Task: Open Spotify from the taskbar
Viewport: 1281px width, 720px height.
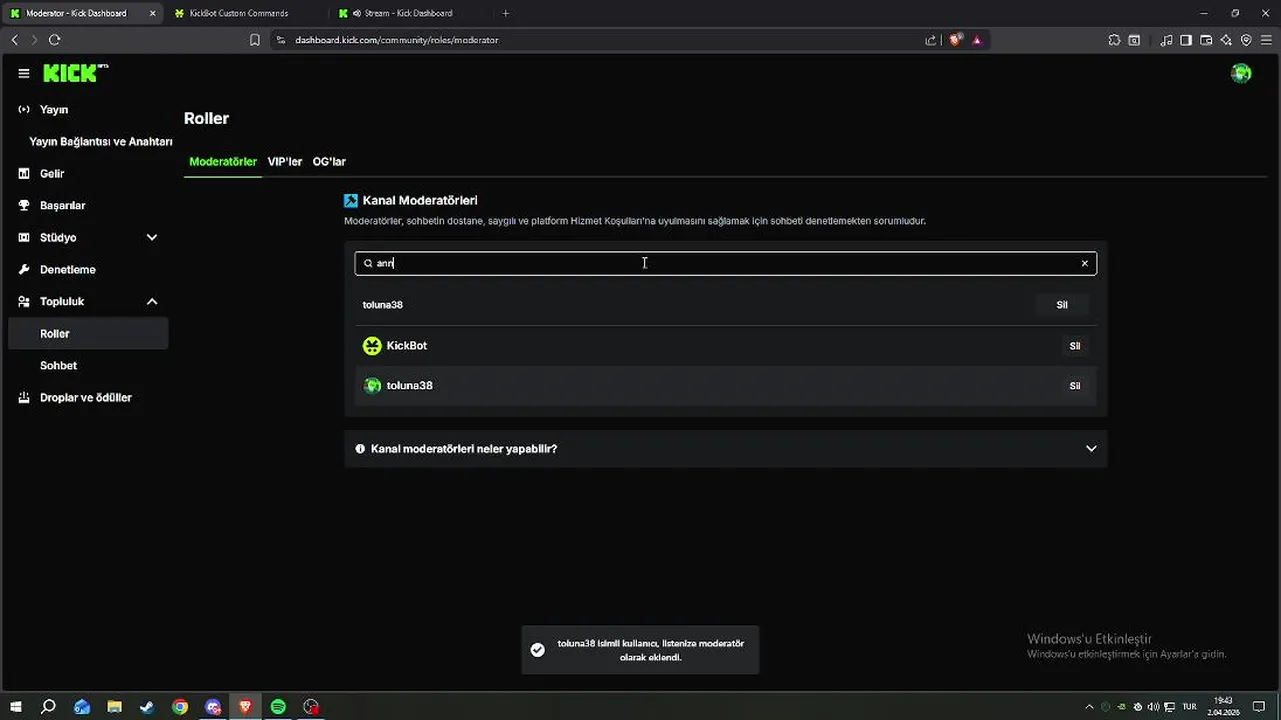Action: [x=278, y=707]
